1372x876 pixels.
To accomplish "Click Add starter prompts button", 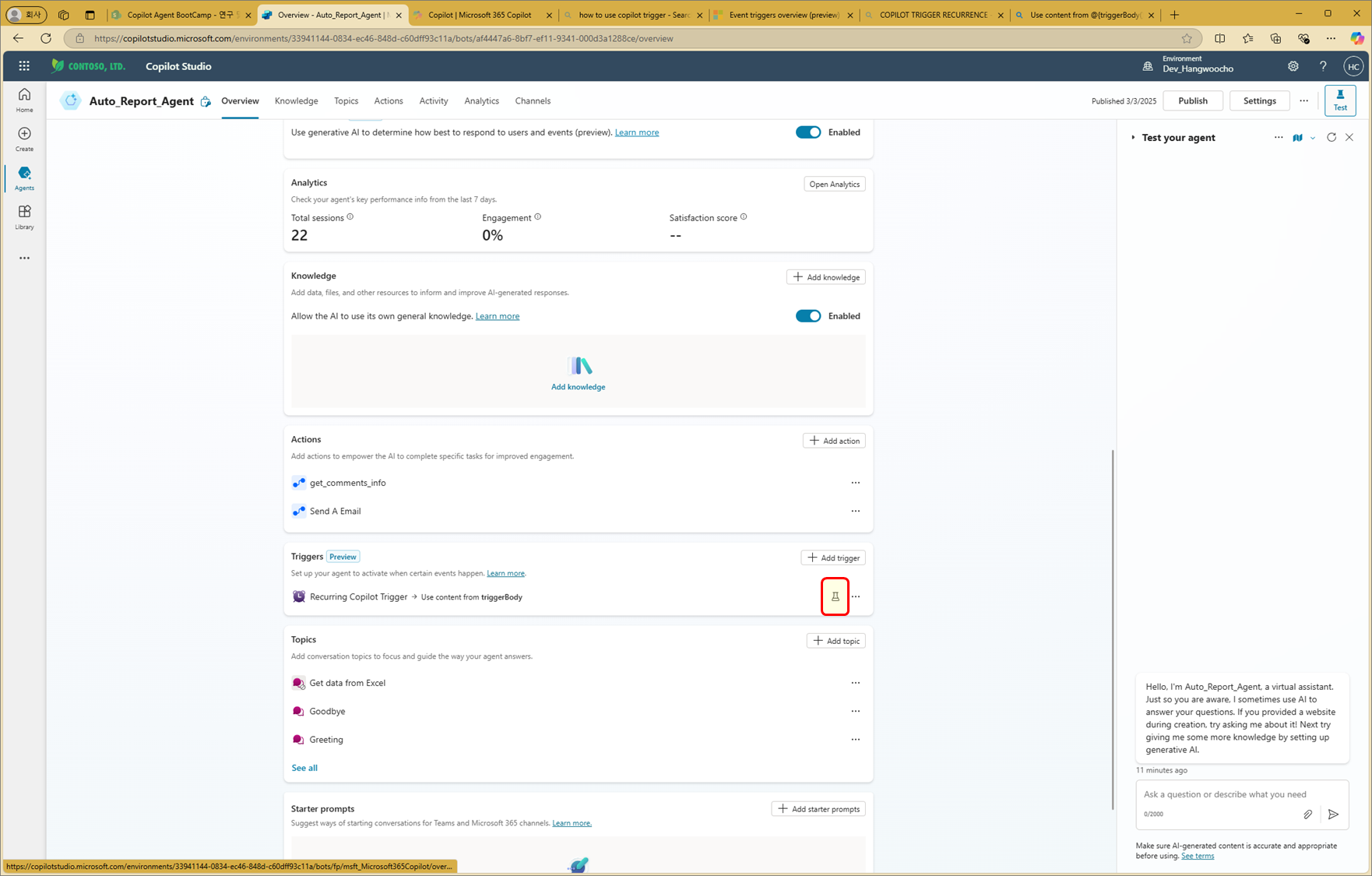I will point(818,809).
